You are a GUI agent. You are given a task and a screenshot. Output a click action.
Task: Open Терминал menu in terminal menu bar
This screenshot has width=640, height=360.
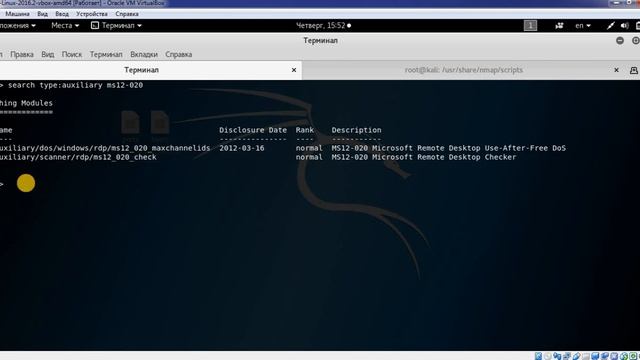point(106,54)
